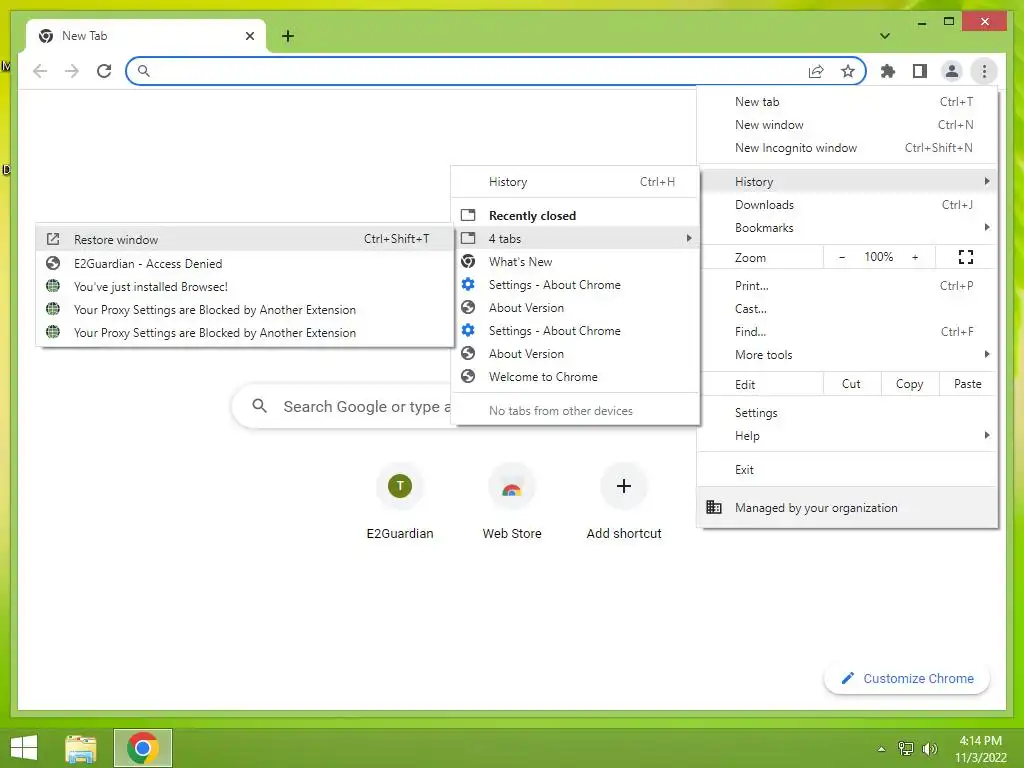Open tab search chevron in title bar
This screenshot has width=1024, height=768.
tap(884, 36)
